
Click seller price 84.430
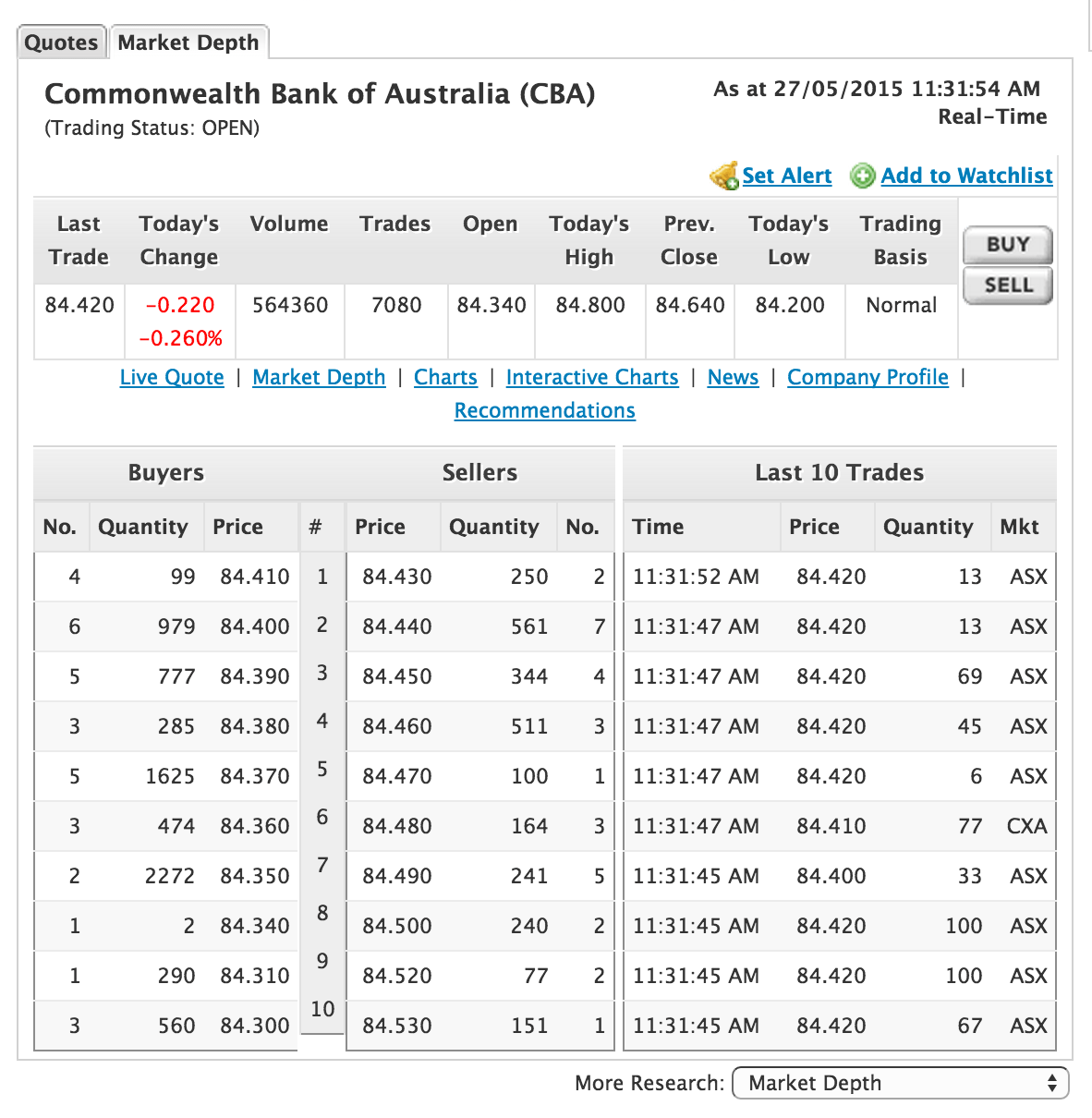point(397,577)
